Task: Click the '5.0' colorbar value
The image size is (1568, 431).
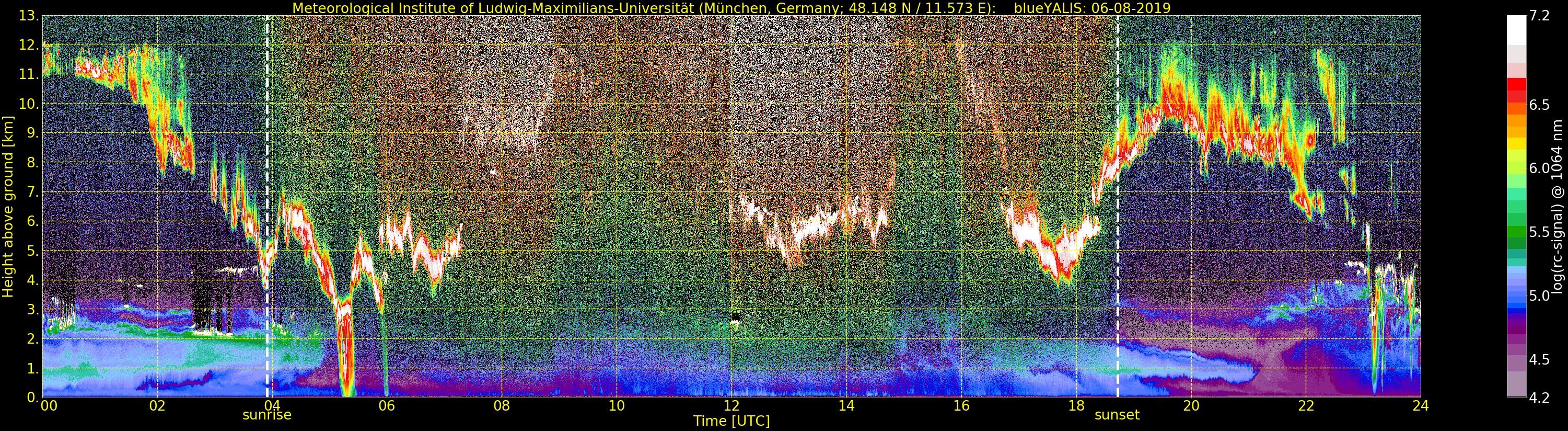Action: [x=1539, y=296]
